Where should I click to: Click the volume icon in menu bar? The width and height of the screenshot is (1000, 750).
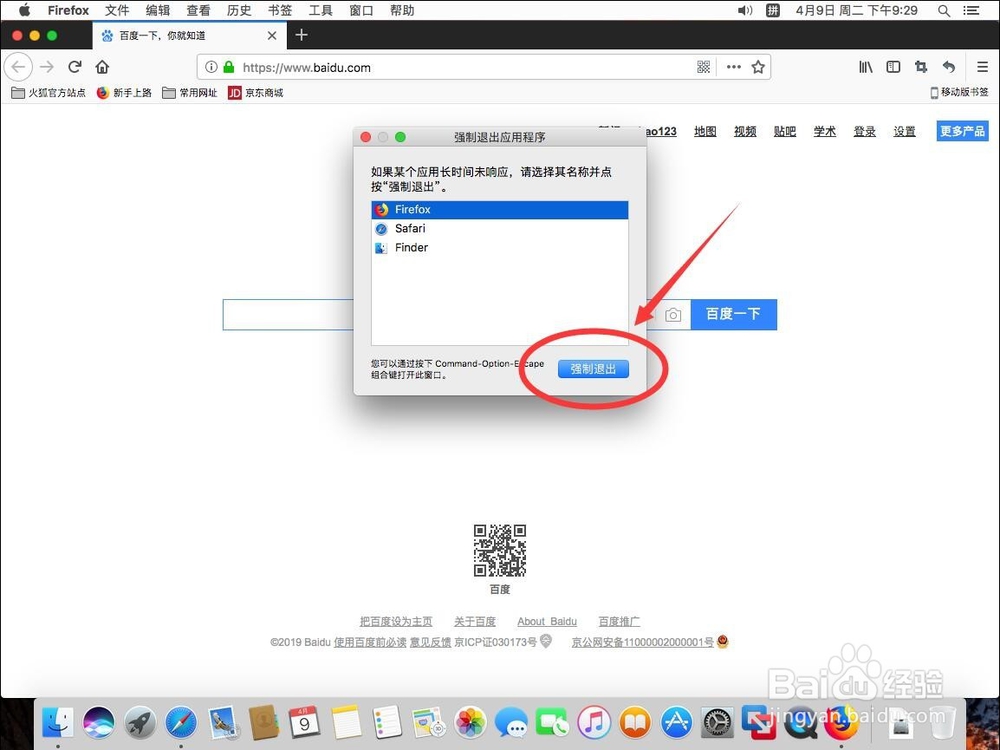[745, 10]
